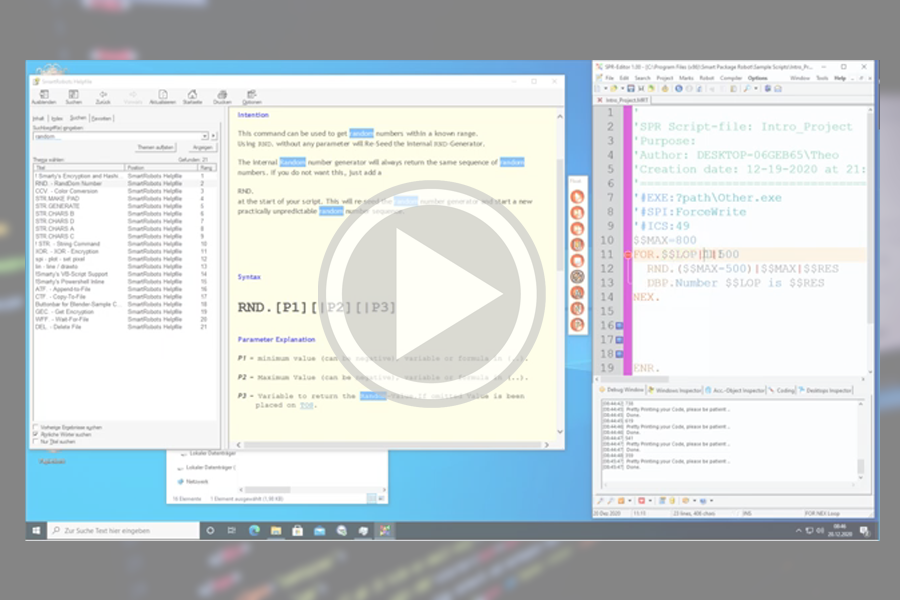Open the Optionen icon in help toolbar
Screen dimensions: 900x600
252,95
